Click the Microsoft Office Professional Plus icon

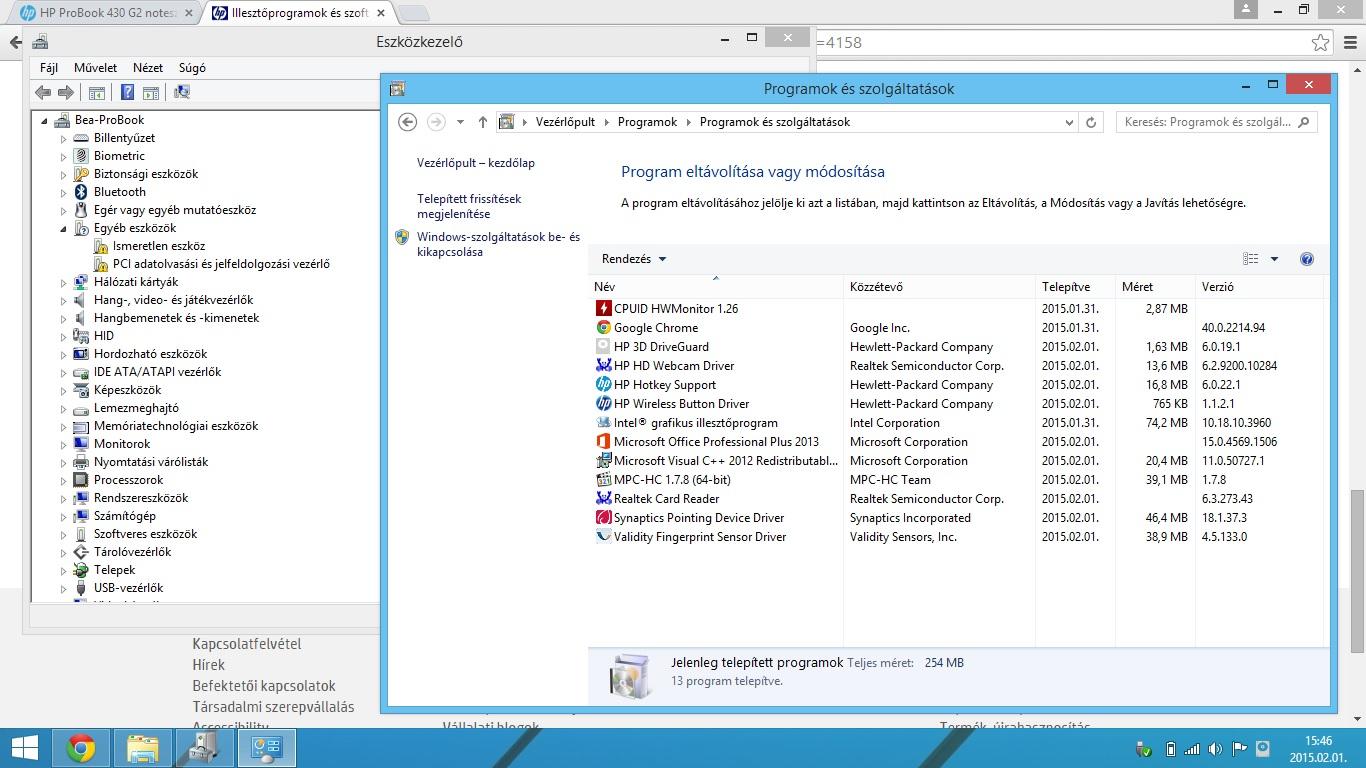[x=603, y=442]
